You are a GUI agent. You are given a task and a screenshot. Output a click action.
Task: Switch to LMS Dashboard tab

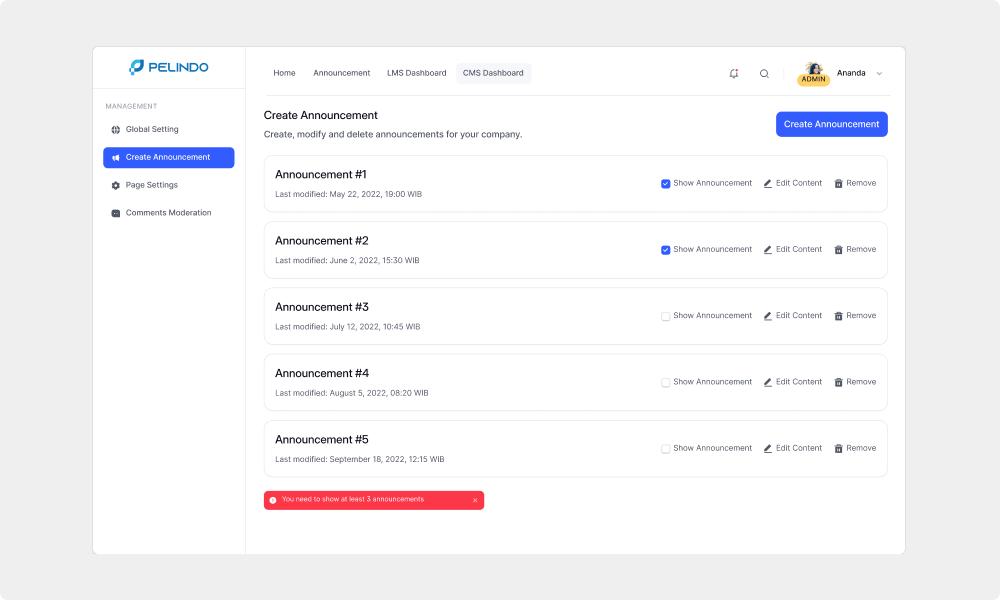click(416, 73)
